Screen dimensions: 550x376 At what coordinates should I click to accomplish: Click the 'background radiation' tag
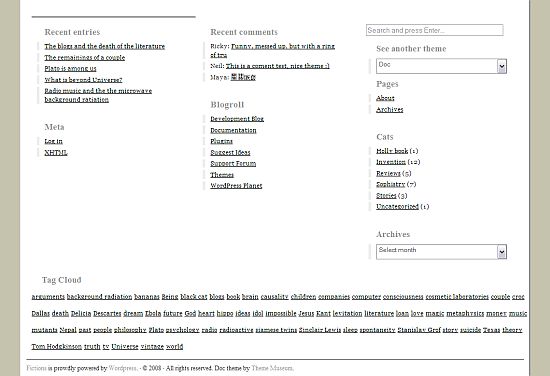[99, 297]
